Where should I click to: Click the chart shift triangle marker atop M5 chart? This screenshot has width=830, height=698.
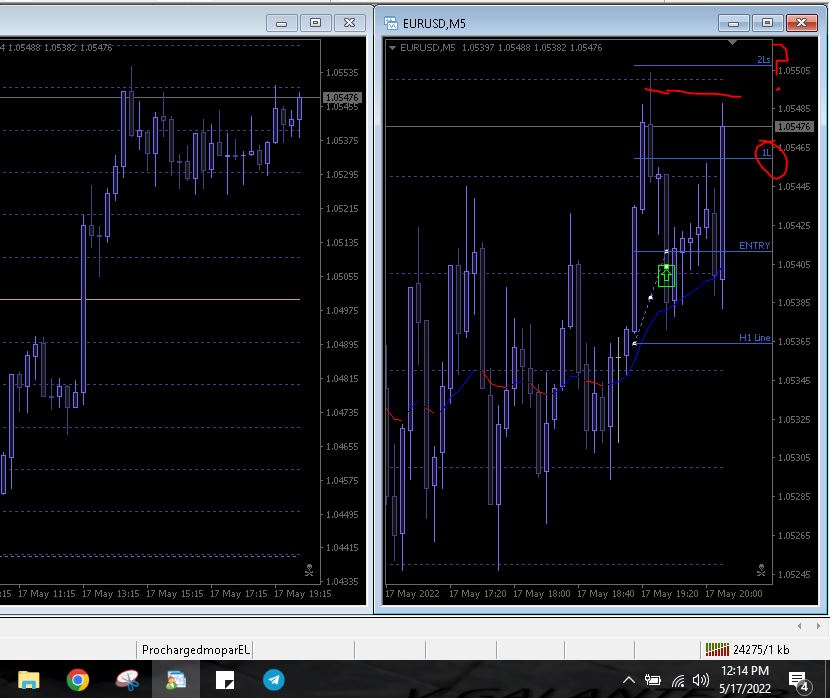[x=733, y=42]
